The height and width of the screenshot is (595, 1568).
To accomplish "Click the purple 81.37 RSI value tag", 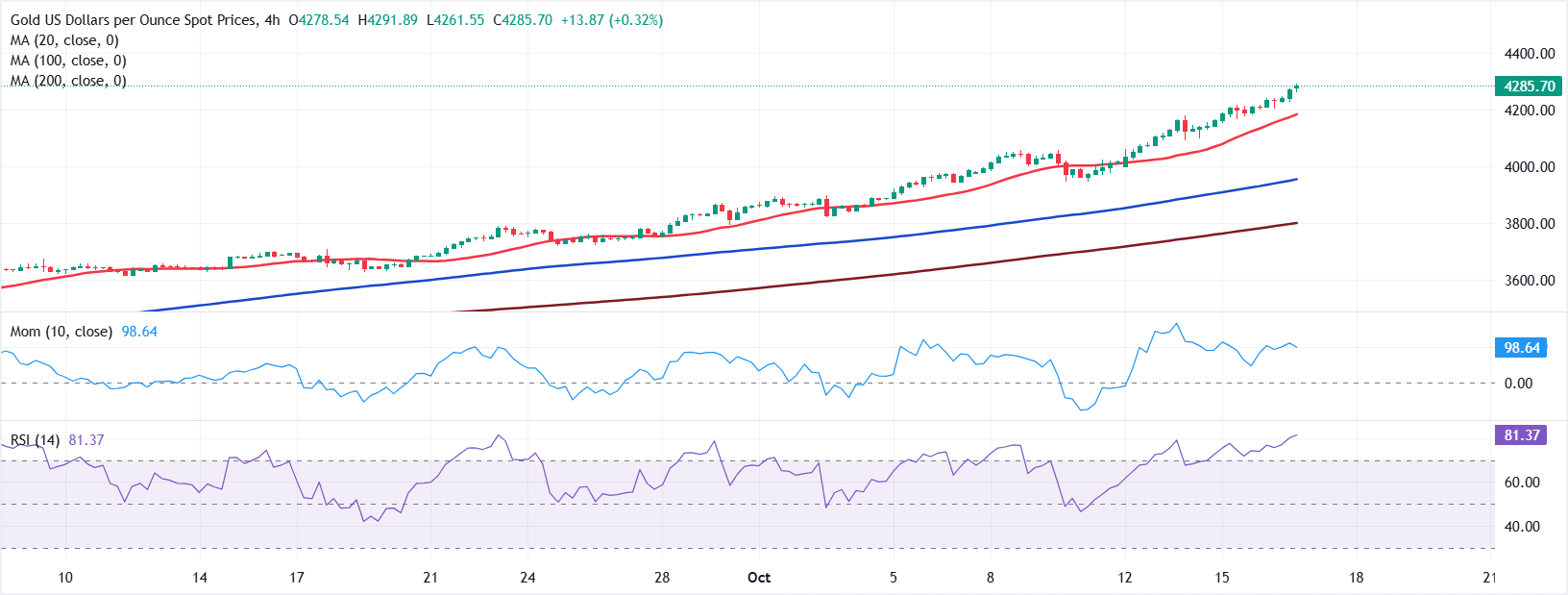I will click(x=1521, y=435).
